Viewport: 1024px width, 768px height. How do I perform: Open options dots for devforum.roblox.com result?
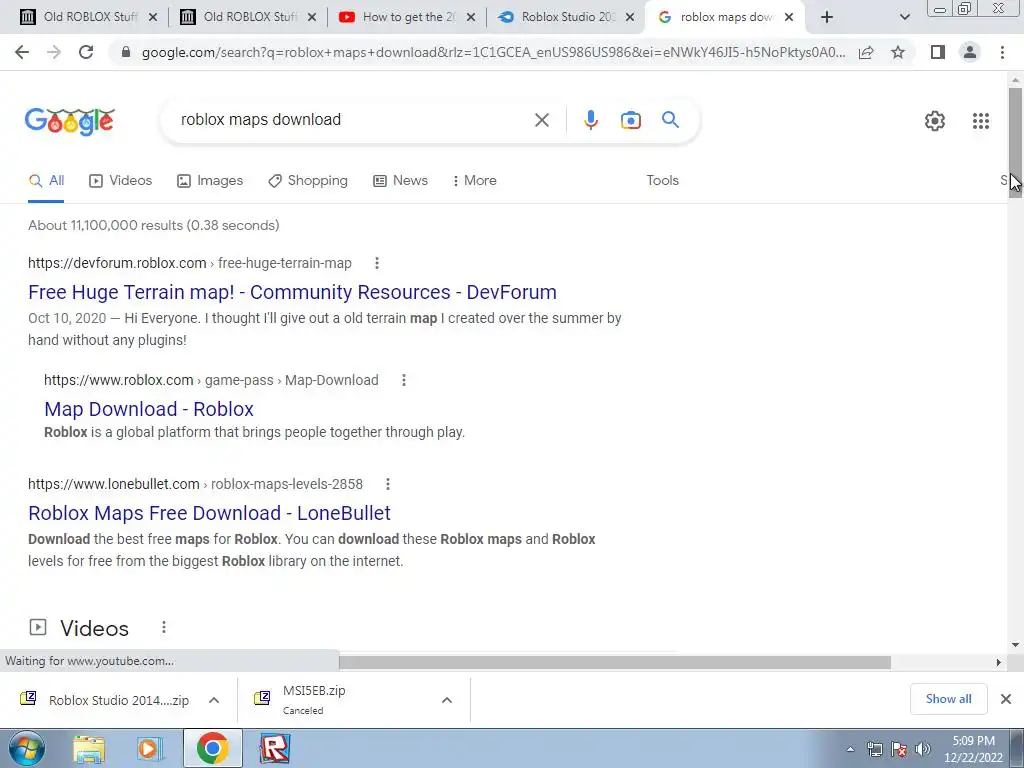[377, 263]
